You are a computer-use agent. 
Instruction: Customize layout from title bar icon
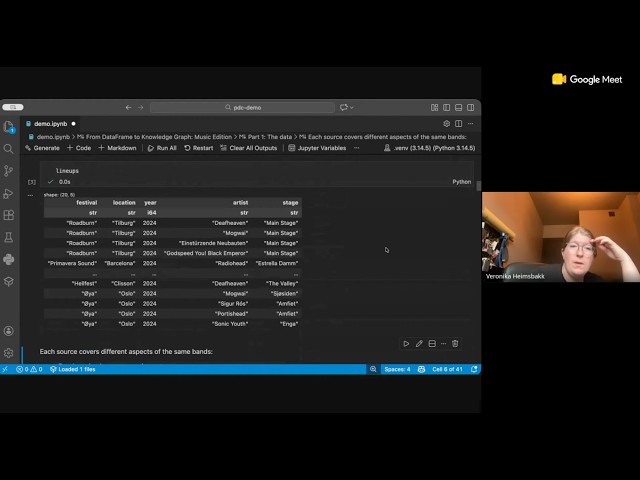click(434, 107)
